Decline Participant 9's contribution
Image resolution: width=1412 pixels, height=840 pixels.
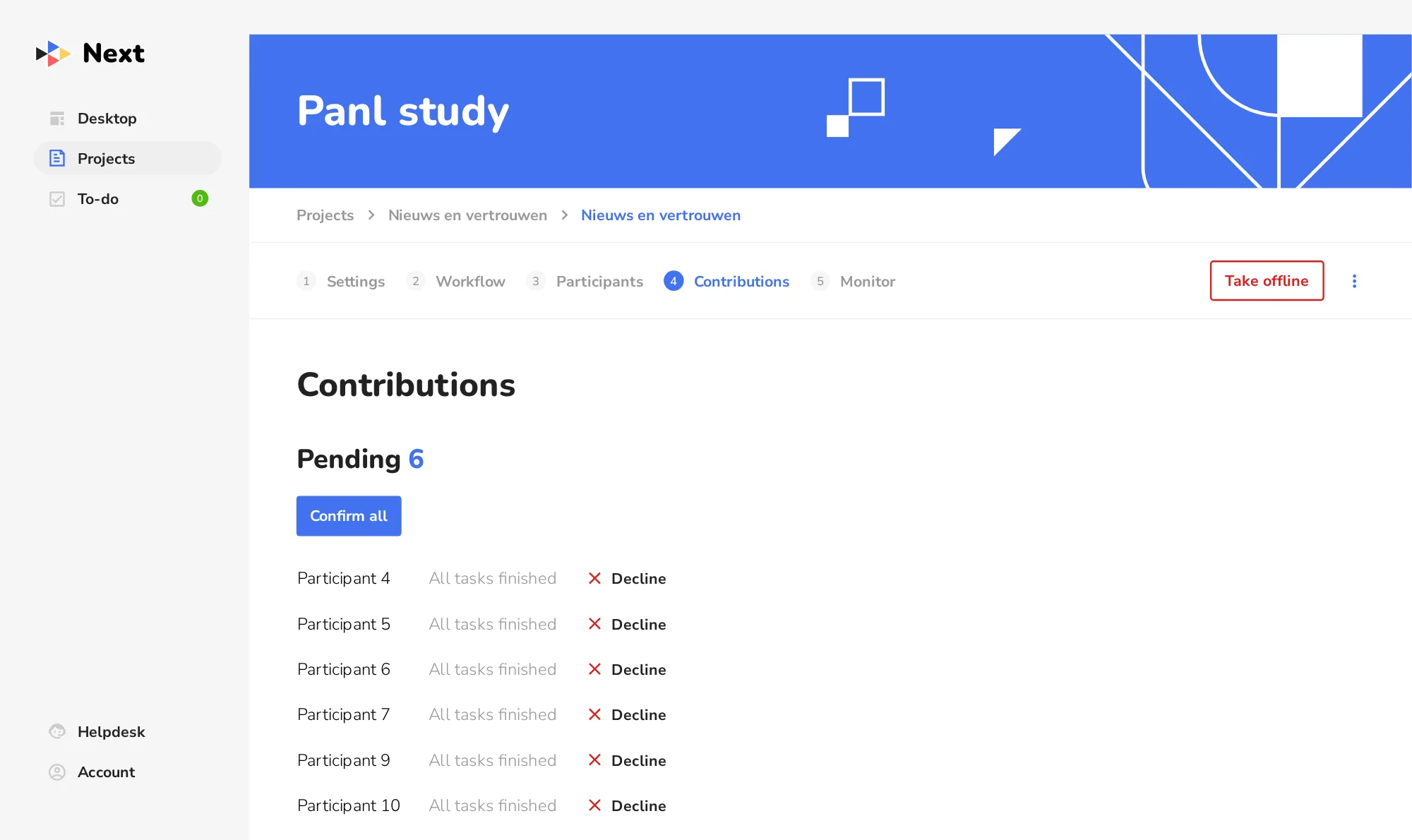pos(627,761)
